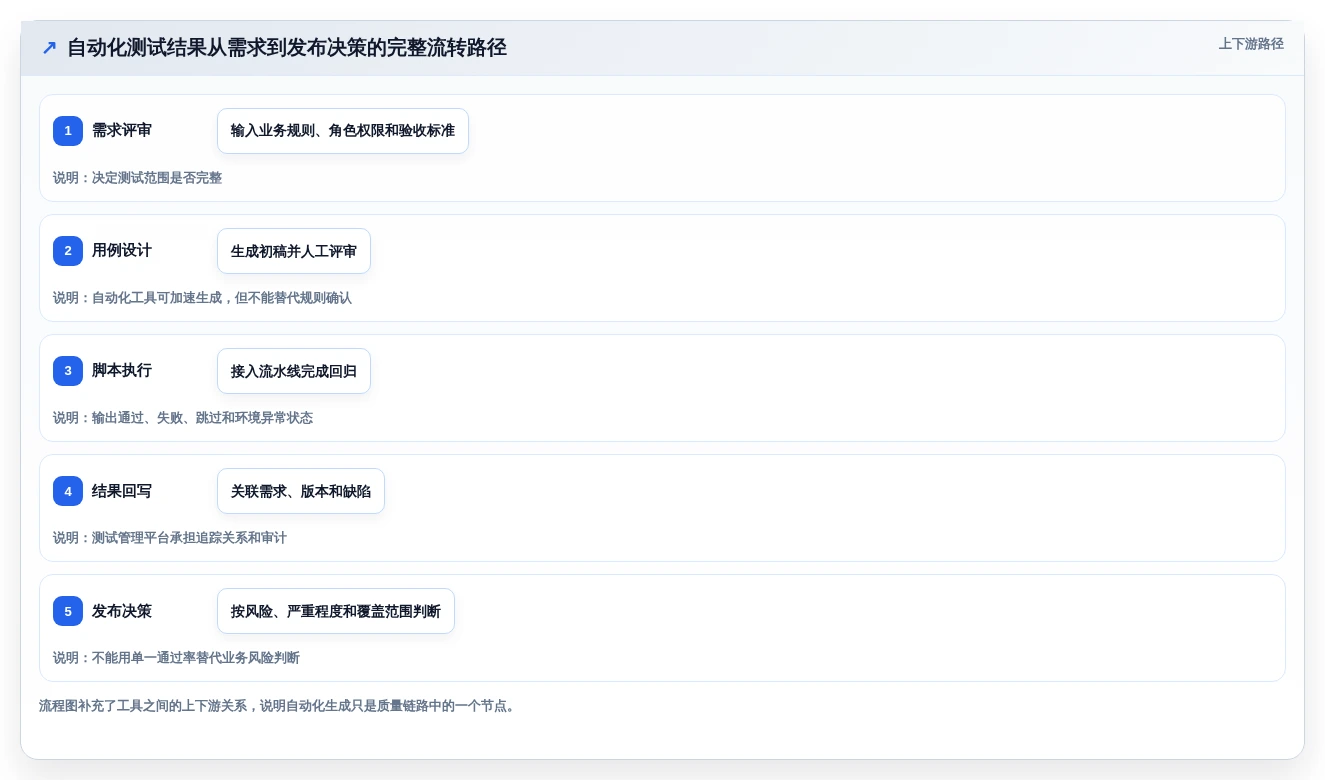The image size is (1325, 780).
Task: Click the 上下游路径 label
Action: pyautogui.click(x=1251, y=44)
